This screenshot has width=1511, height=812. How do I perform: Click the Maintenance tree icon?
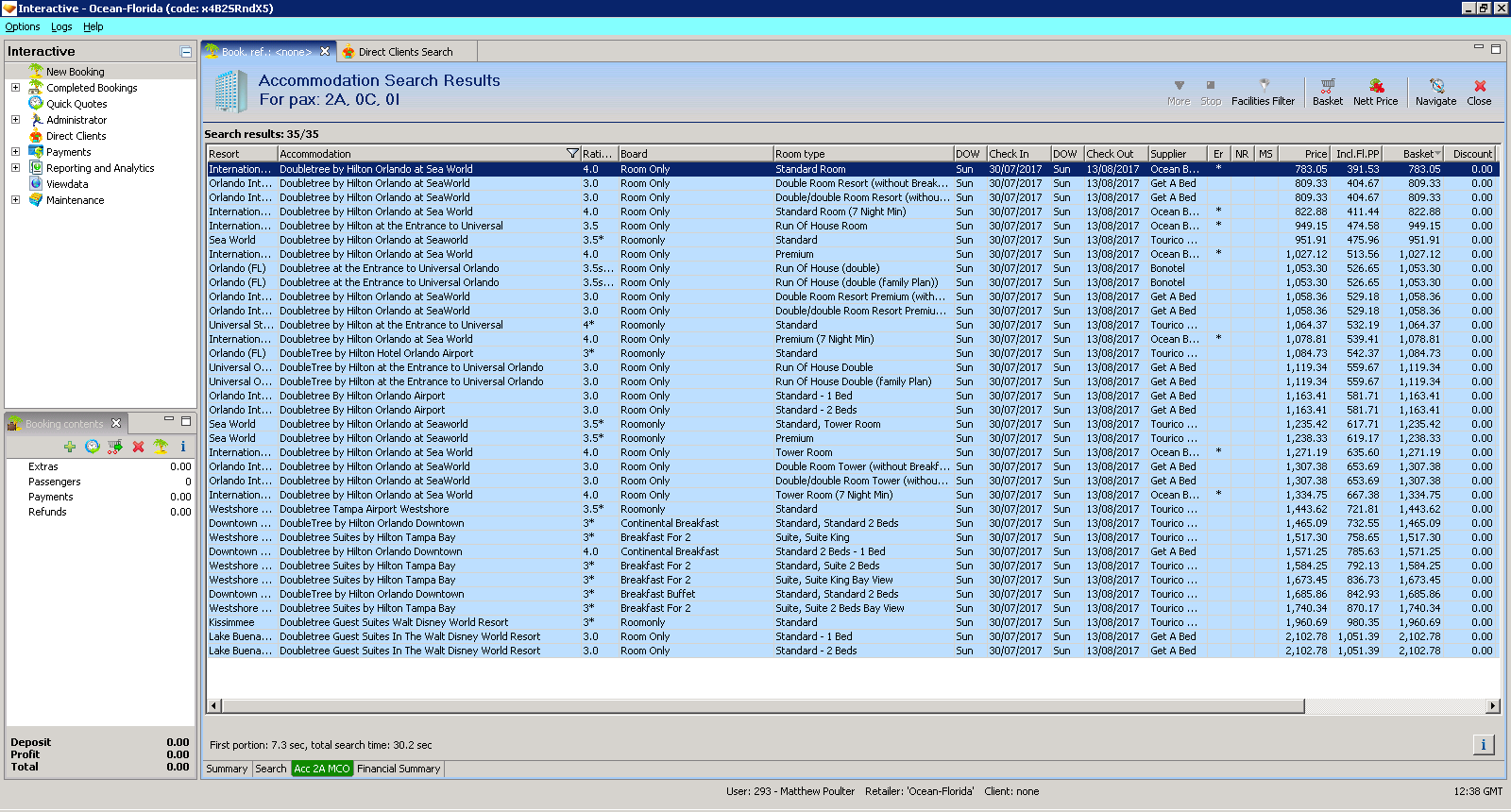coord(36,200)
